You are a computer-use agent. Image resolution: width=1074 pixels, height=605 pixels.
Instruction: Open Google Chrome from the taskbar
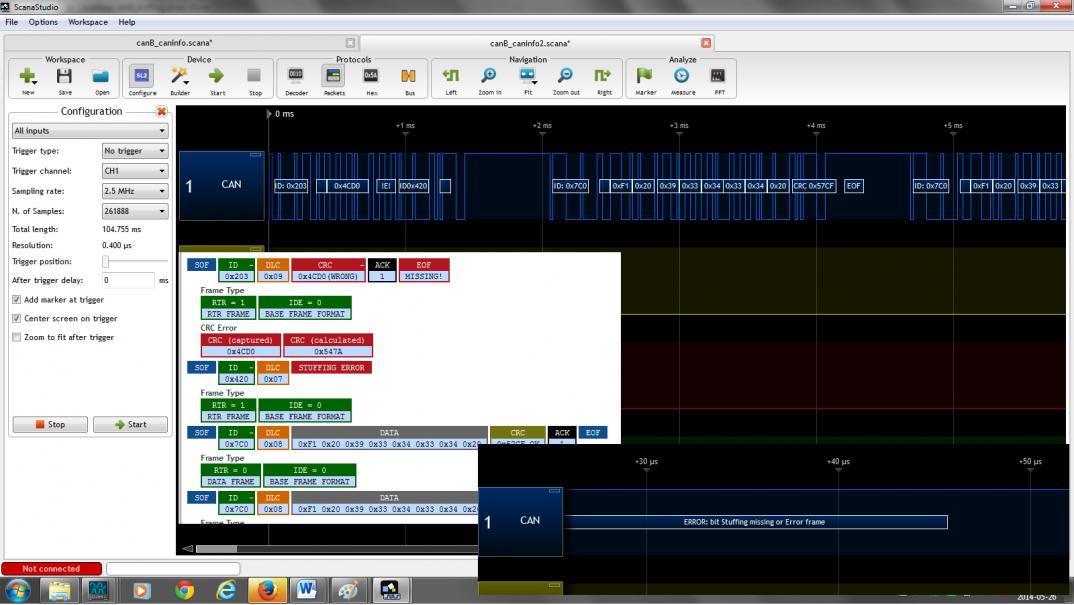click(184, 590)
